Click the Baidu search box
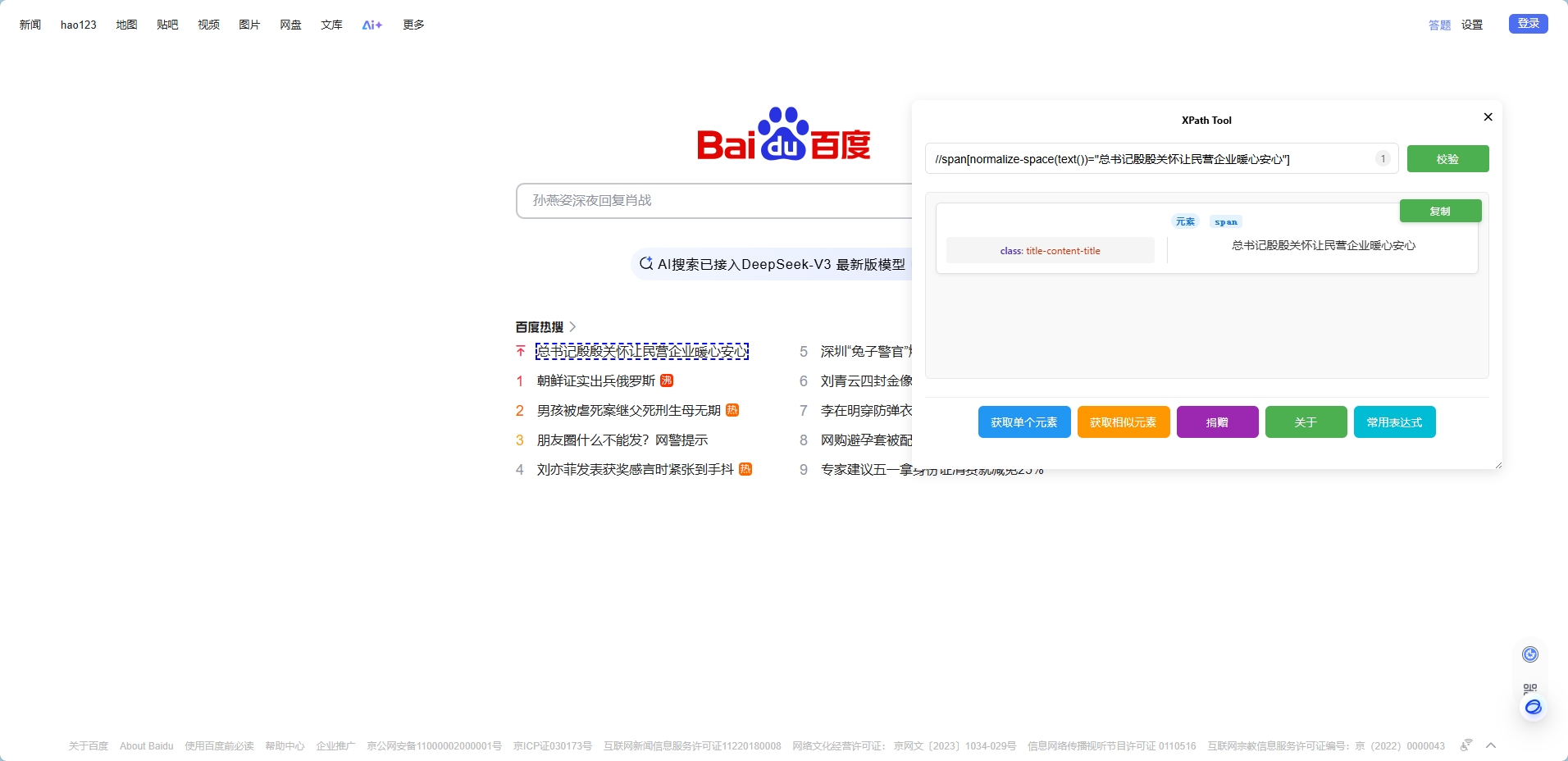Image resolution: width=1568 pixels, height=761 pixels. tap(713, 201)
